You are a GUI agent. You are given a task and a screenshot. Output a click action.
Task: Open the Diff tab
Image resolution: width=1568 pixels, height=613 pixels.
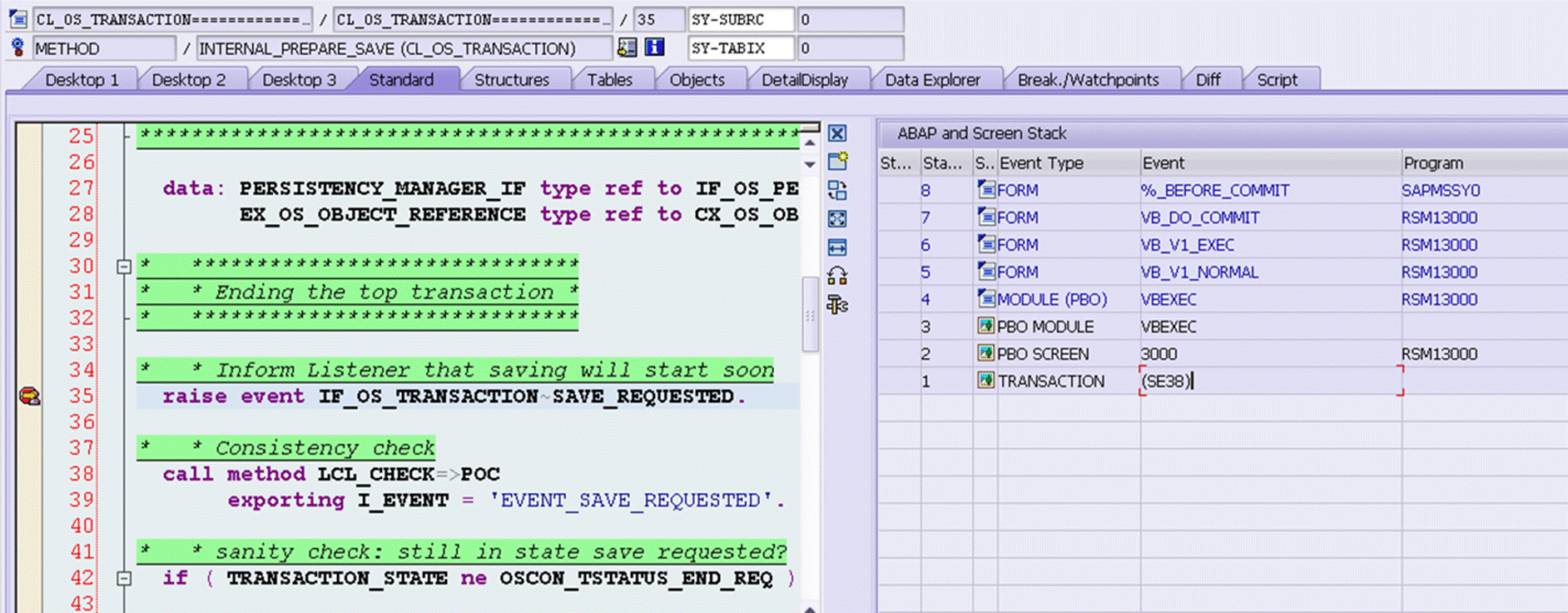coord(1208,80)
